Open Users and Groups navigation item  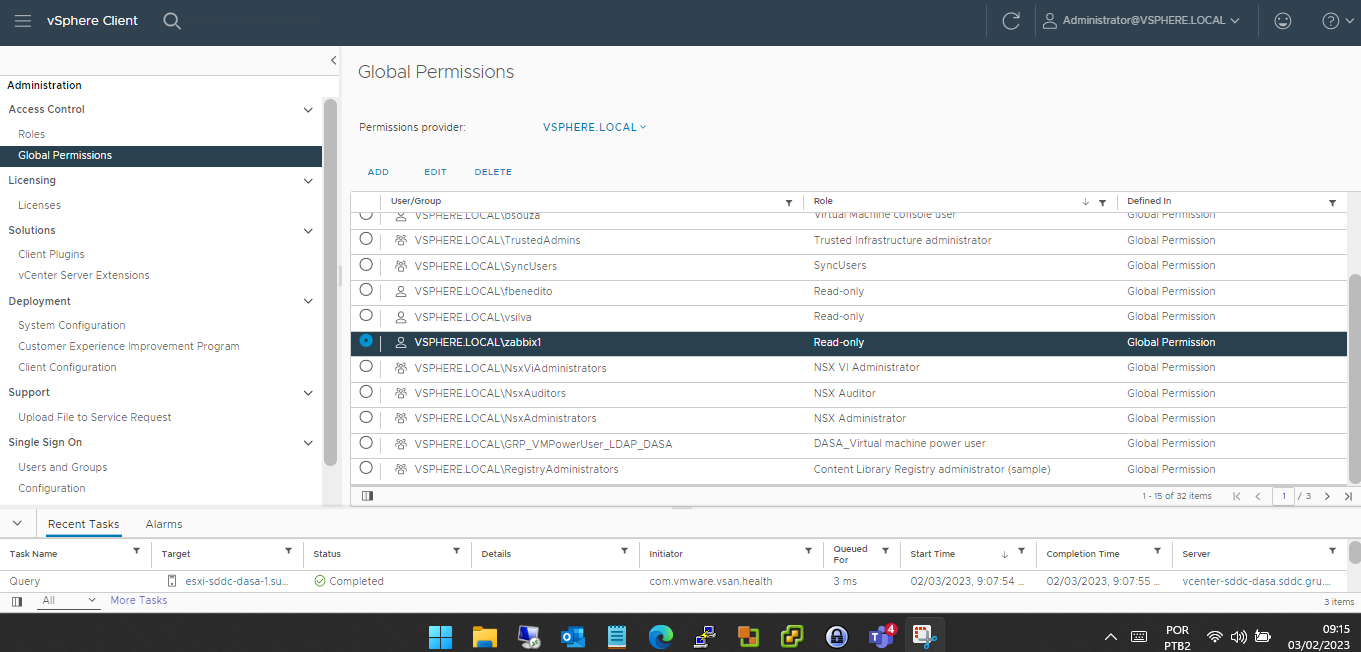pyautogui.click(x=63, y=467)
